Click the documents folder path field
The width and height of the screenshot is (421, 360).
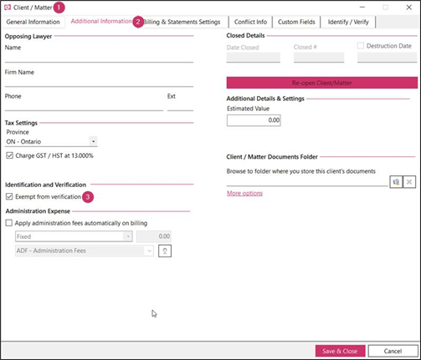[307, 182]
